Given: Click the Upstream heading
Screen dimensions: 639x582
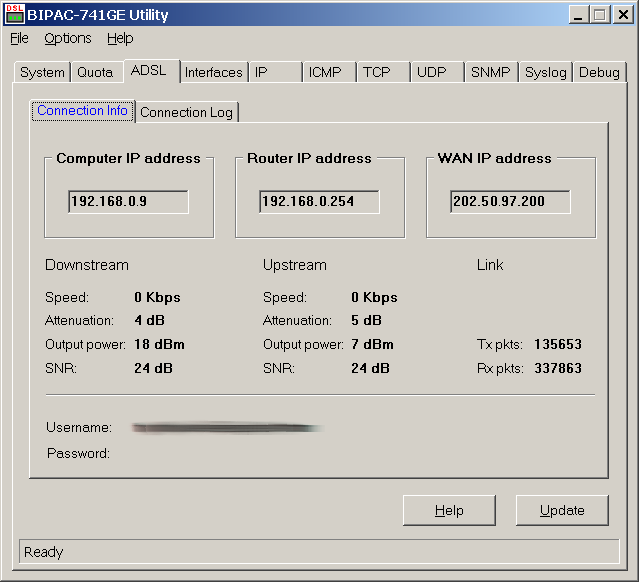Looking at the screenshot, I should pyautogui.click(x=295, y=265).
